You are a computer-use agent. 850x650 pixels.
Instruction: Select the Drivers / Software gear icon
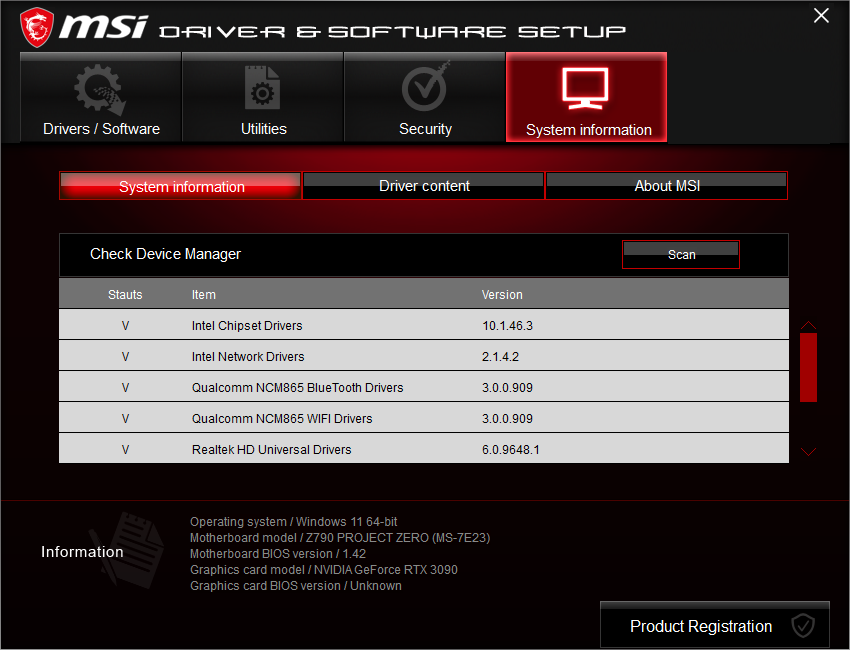(99, 88)
